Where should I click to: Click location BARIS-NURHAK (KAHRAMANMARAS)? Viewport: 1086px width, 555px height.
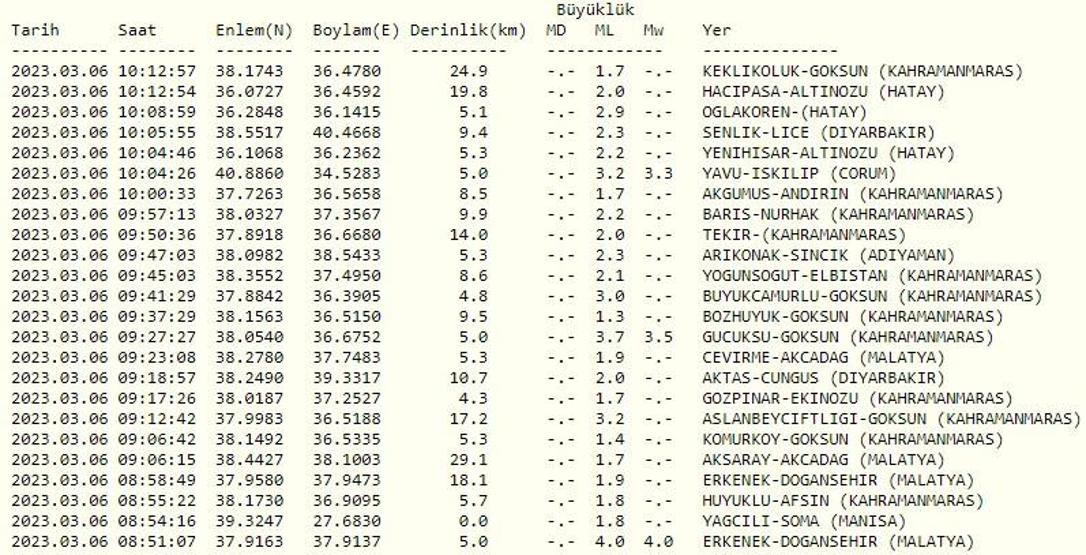point(838,214)
